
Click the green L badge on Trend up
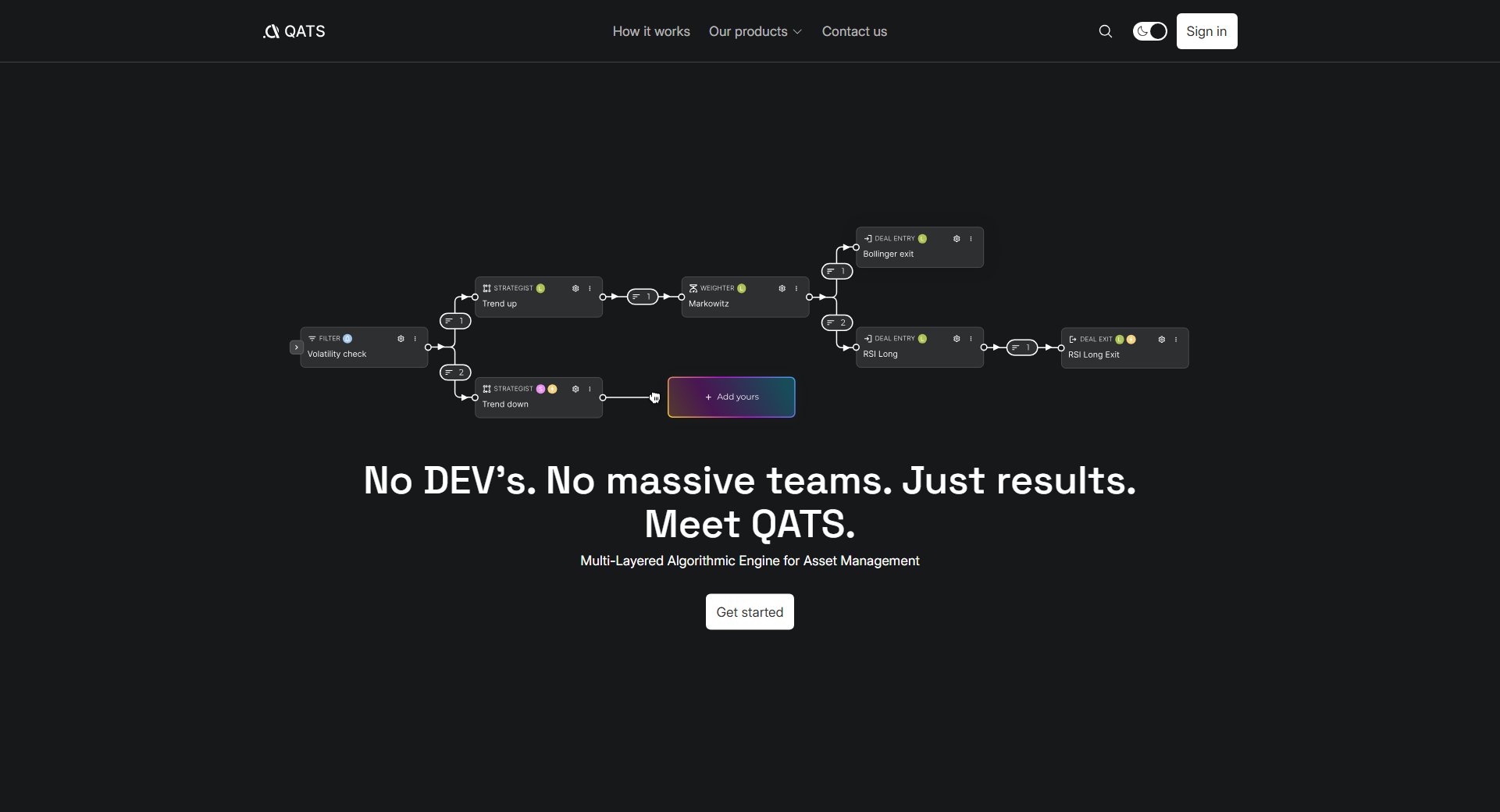click(540, 288)
